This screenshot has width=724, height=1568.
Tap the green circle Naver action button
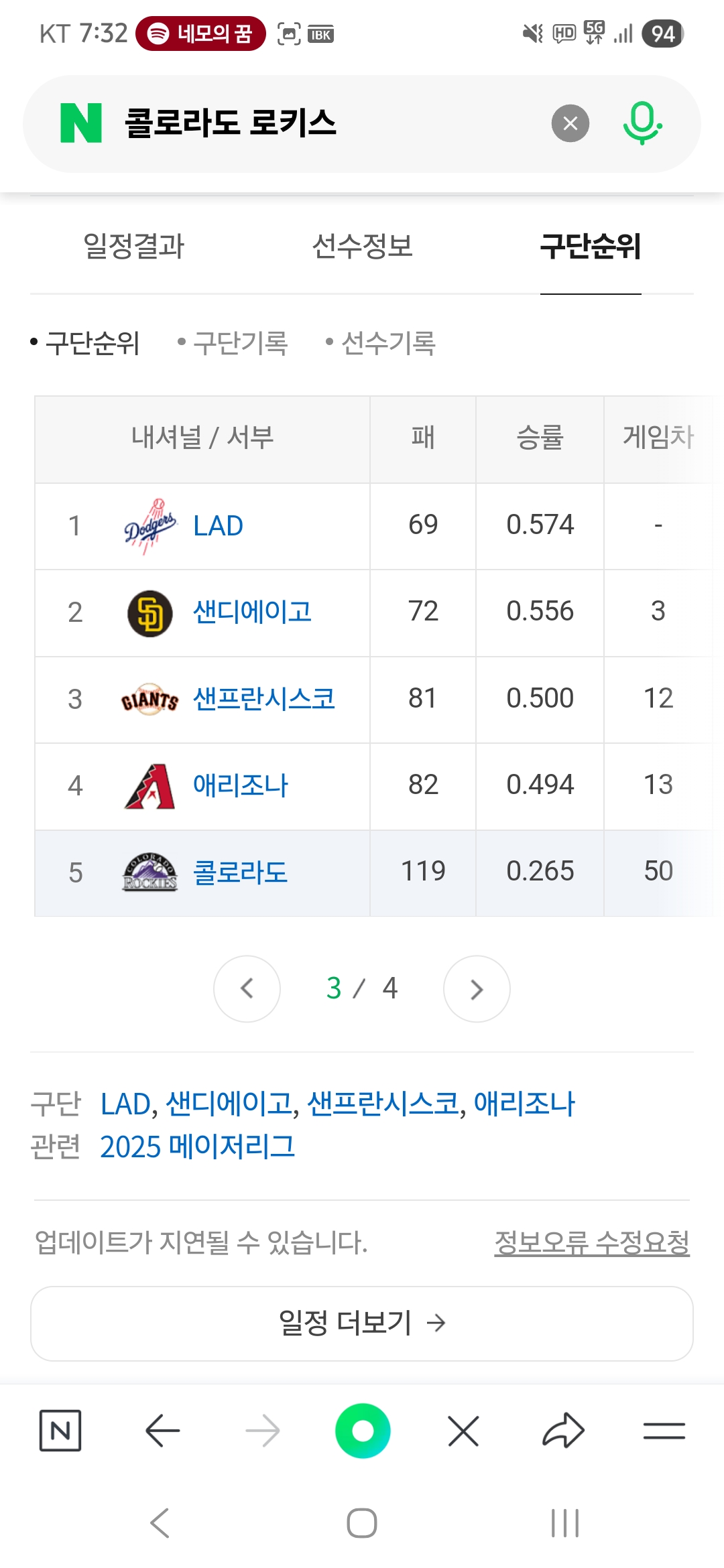(x=363, y=1431)
